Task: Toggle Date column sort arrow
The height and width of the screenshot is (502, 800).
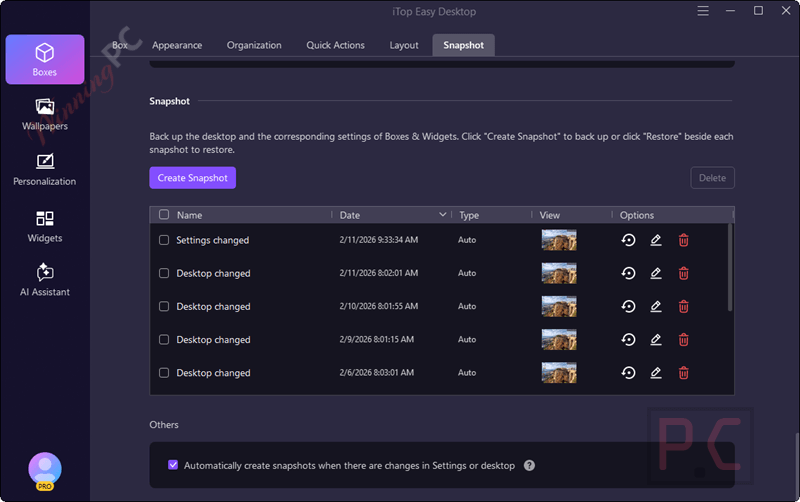Action: pos(443,215)
